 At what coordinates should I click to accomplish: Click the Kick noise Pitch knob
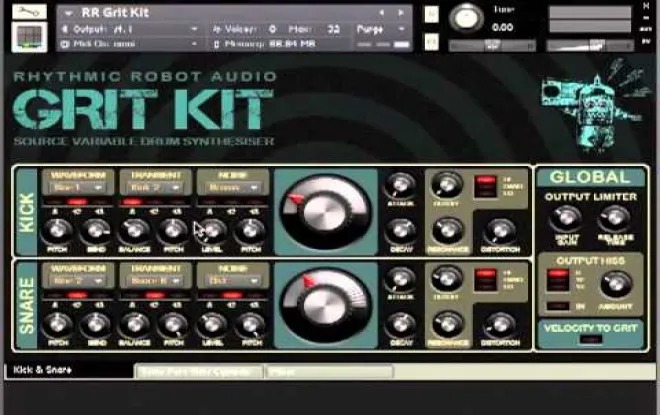pos(250,231)
